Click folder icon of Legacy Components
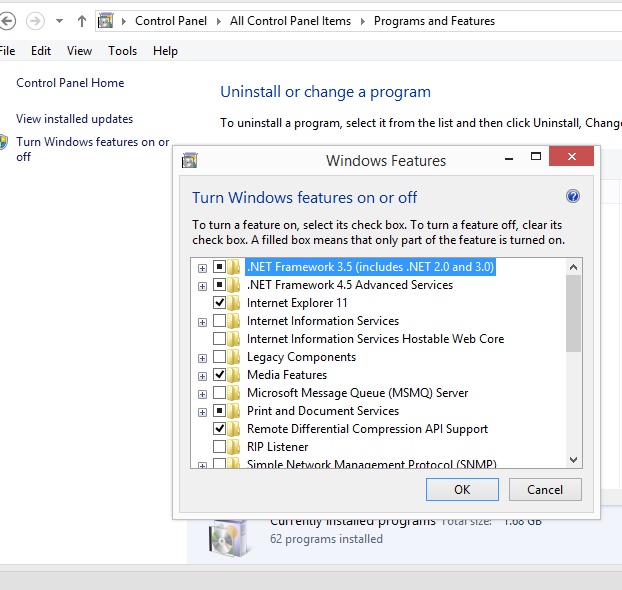Screen dimensions: 622x590 [234, 357]
